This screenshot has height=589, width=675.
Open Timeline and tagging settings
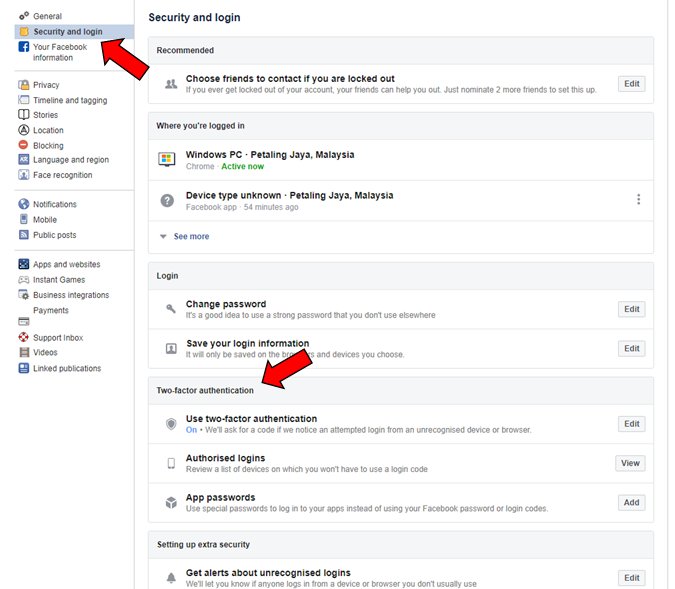(x=70, y=100)
